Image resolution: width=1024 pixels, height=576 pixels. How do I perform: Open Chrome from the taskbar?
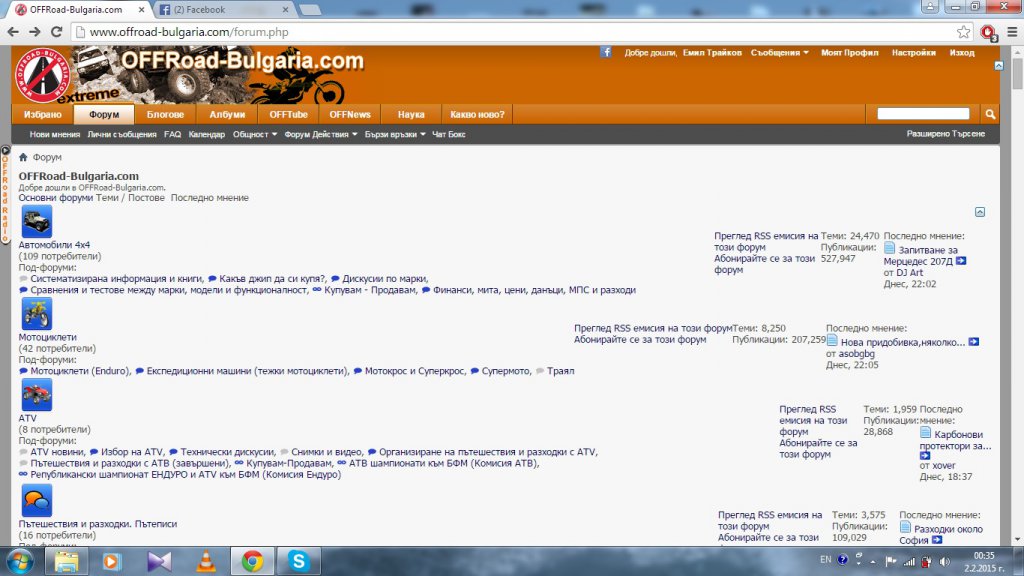click(x=252, y=561)
